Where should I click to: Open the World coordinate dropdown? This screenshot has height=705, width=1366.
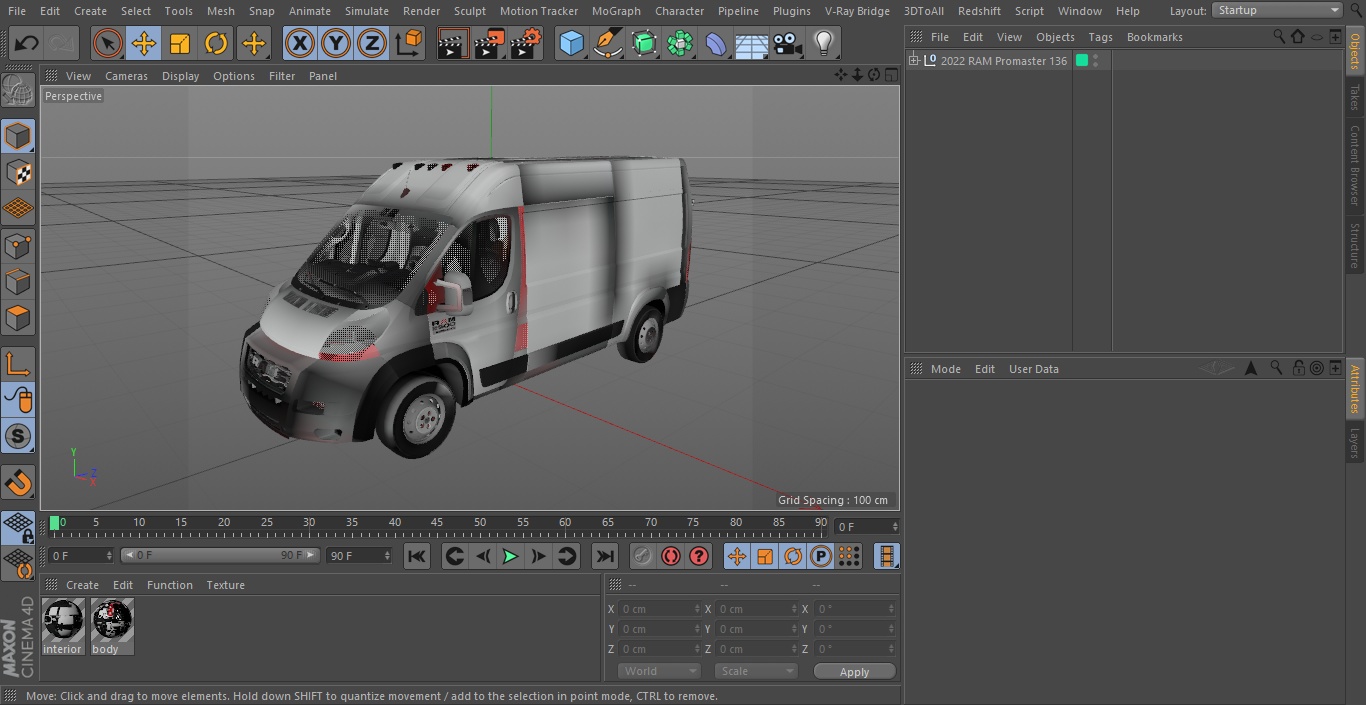point(658,671)
